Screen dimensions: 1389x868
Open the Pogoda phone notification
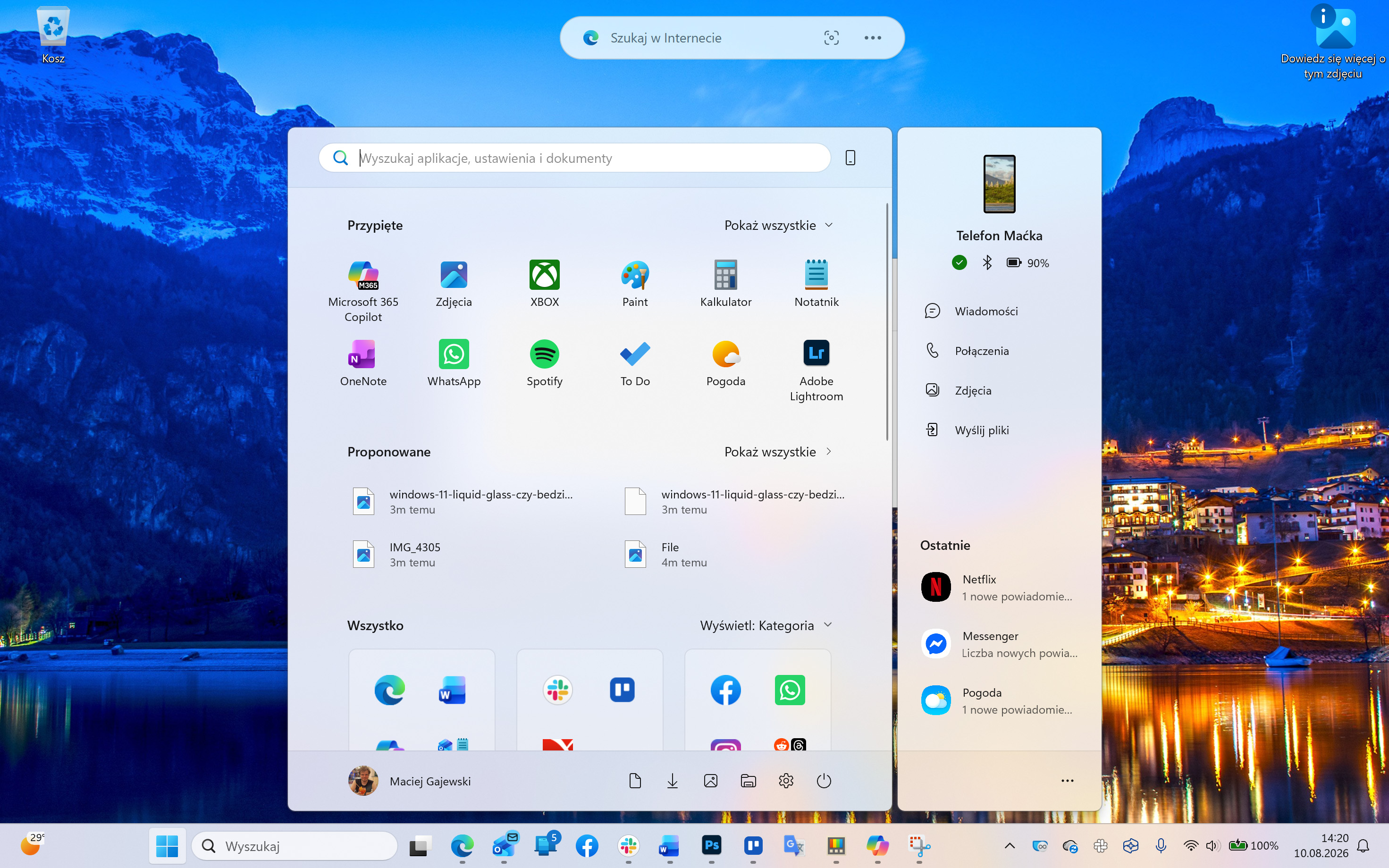999,700
